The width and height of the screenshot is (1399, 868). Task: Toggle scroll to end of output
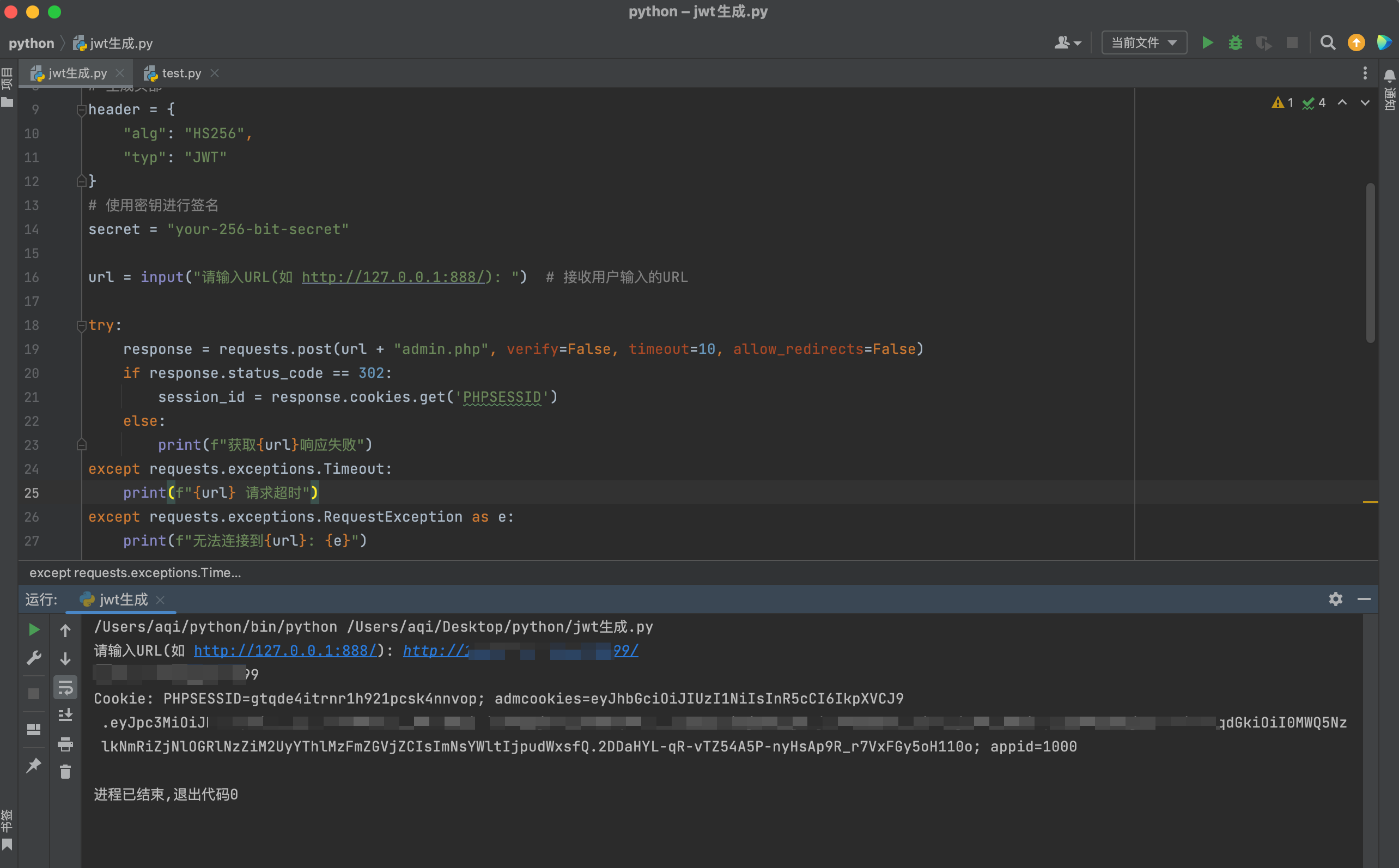65,715
